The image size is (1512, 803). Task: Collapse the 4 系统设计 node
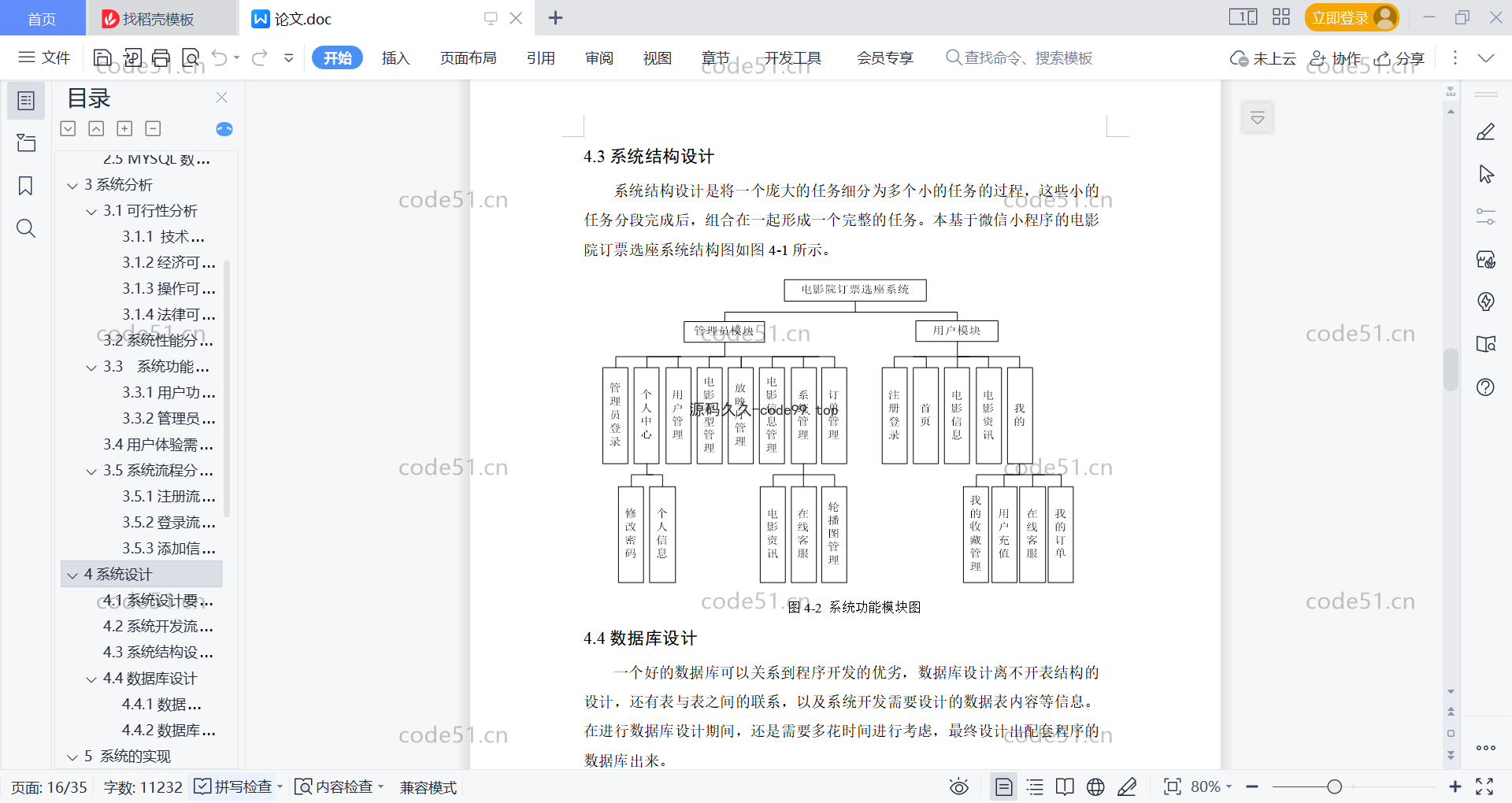coord(72,575)
